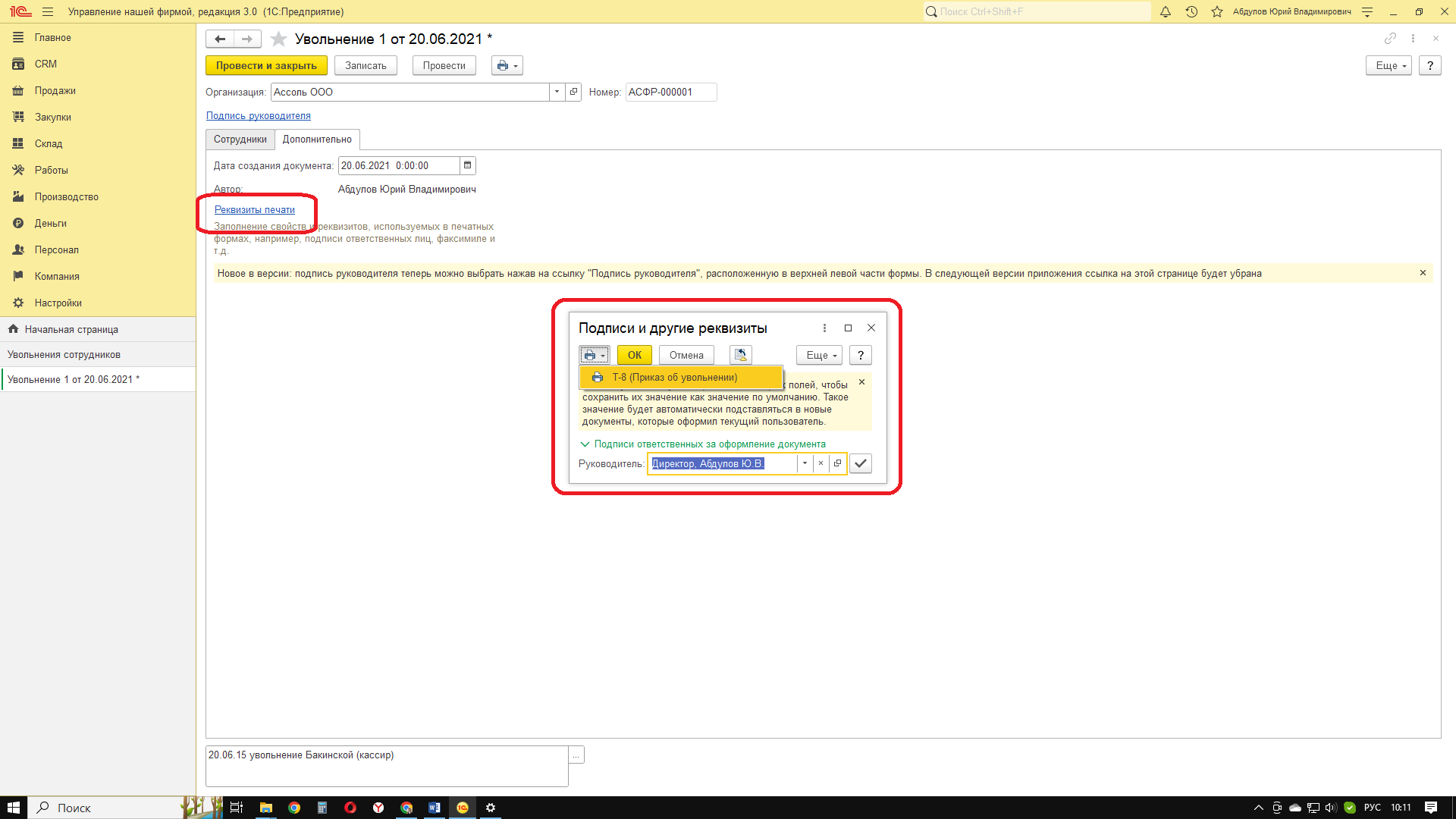This screenshot has width=1456, height=819.
Task: Open Реквизиты печати link
Action: [x=255, y=210]
